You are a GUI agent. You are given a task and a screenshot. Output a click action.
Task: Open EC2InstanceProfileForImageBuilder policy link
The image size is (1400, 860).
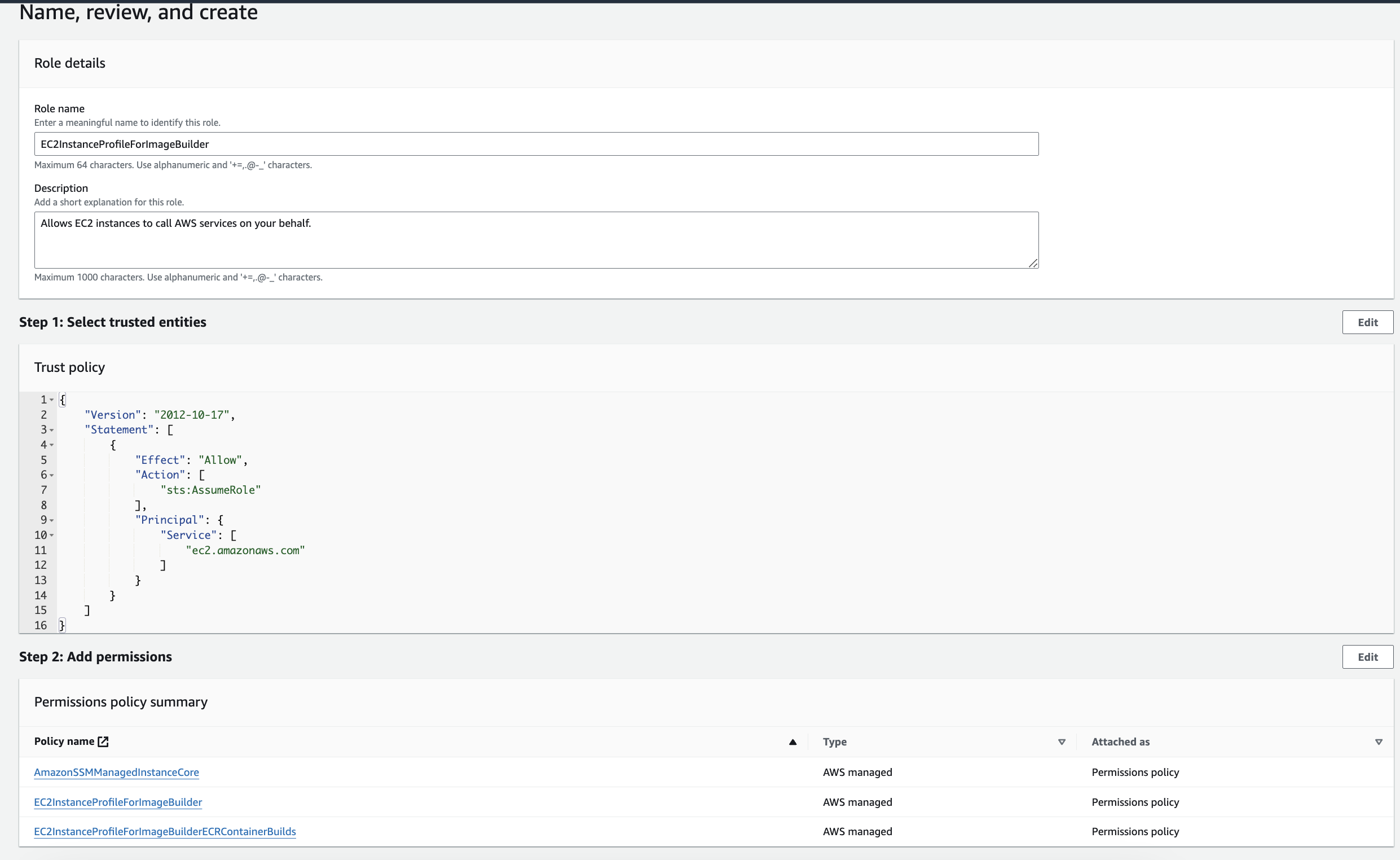pyautogui.click(x=118, y=802)
